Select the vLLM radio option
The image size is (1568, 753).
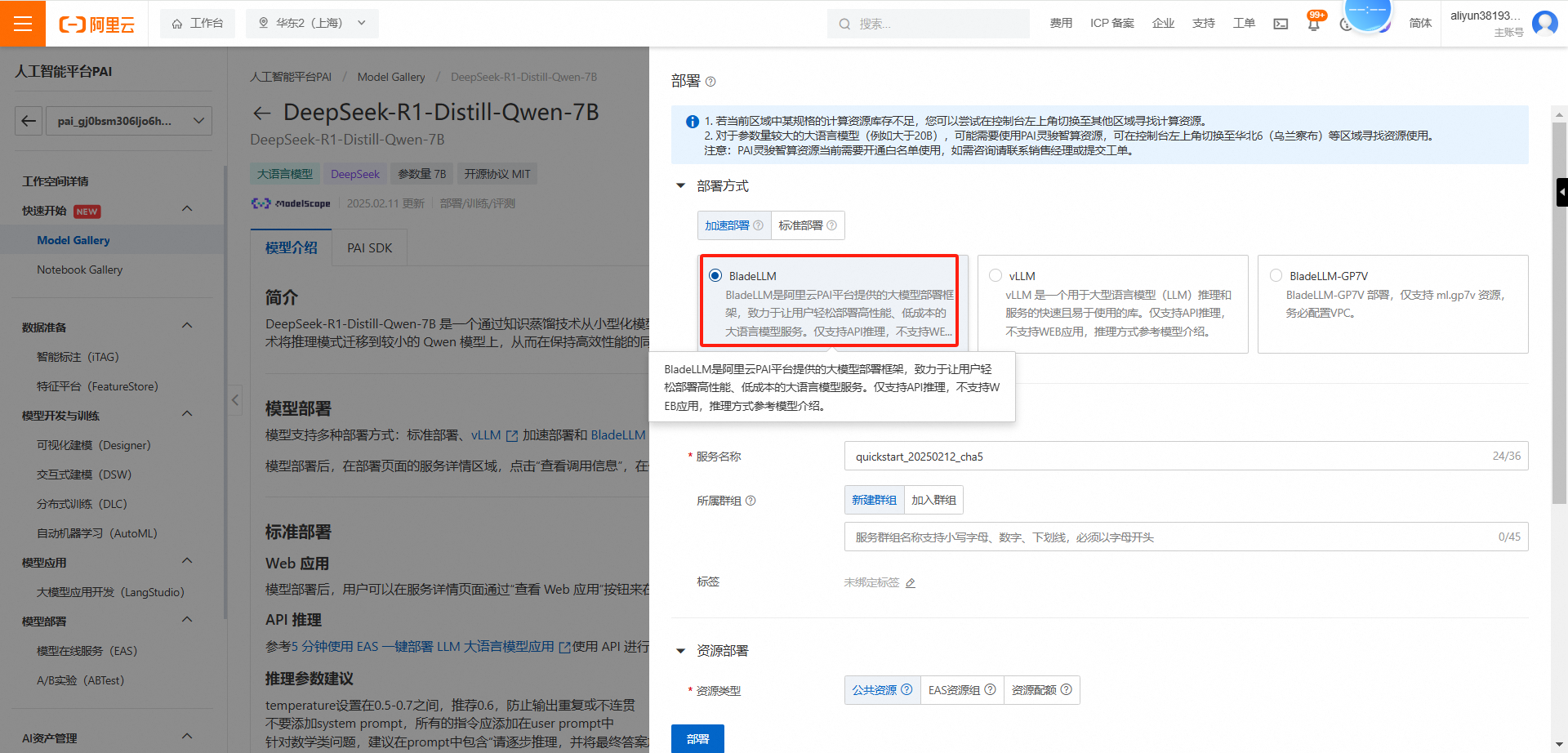996,275
